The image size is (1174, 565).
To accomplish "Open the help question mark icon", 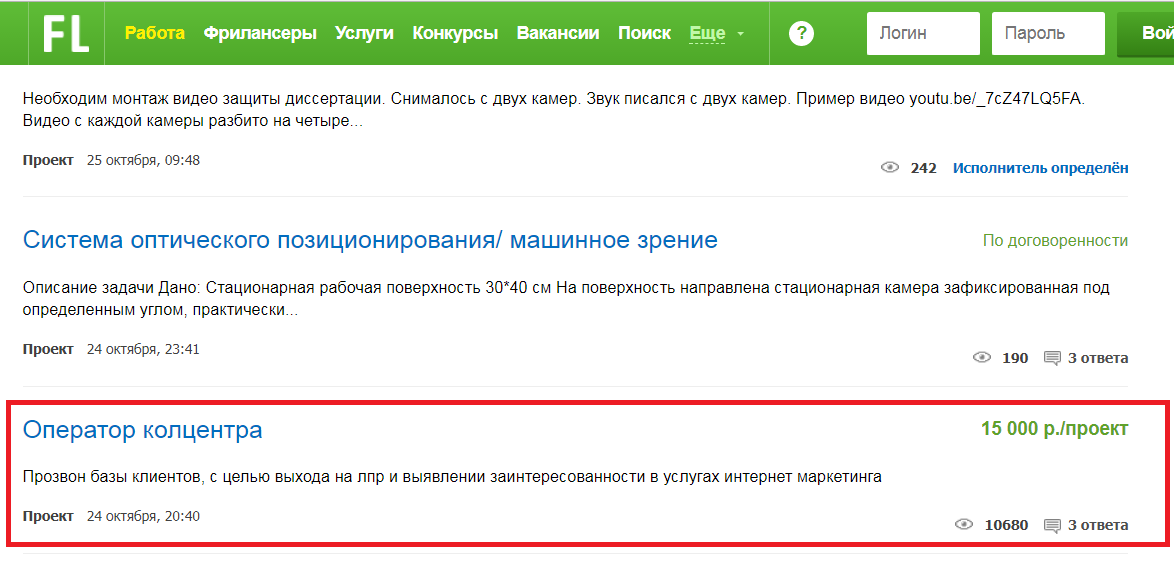I will 801,34.
